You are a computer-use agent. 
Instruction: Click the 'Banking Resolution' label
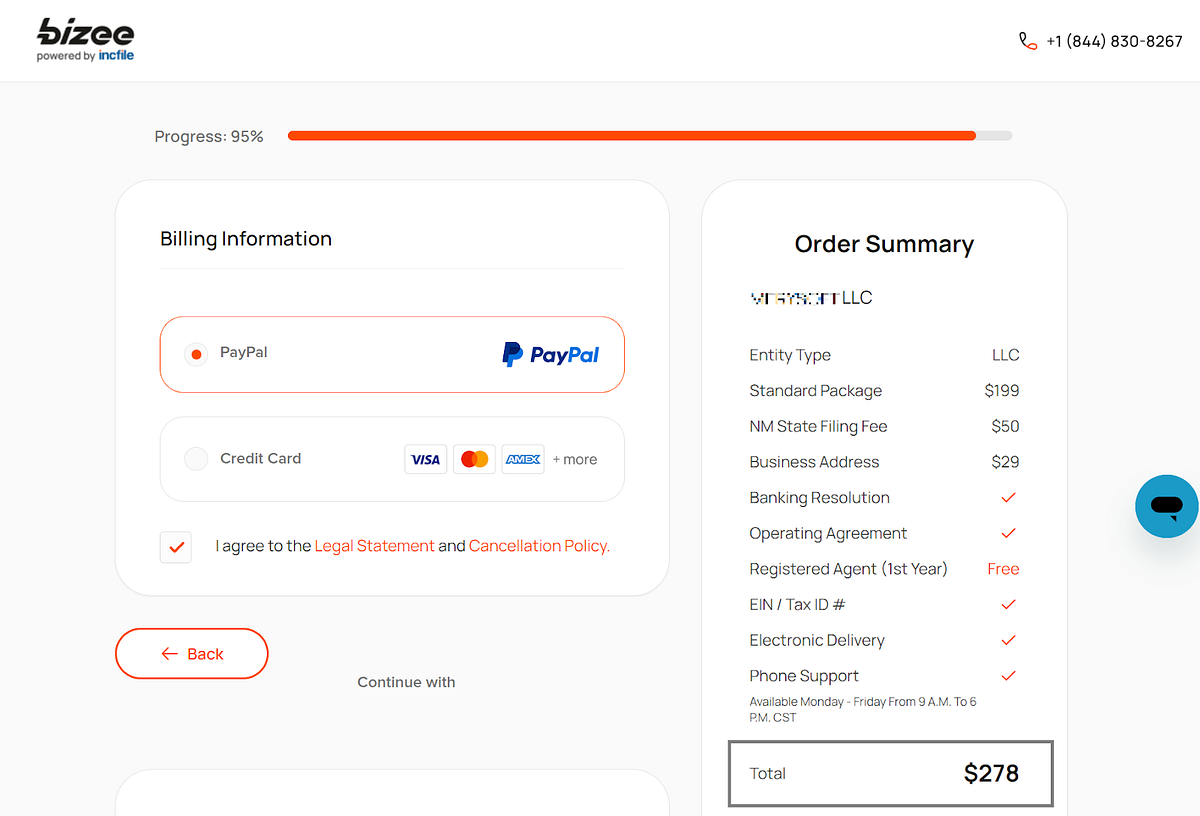(x=819, y=498)
